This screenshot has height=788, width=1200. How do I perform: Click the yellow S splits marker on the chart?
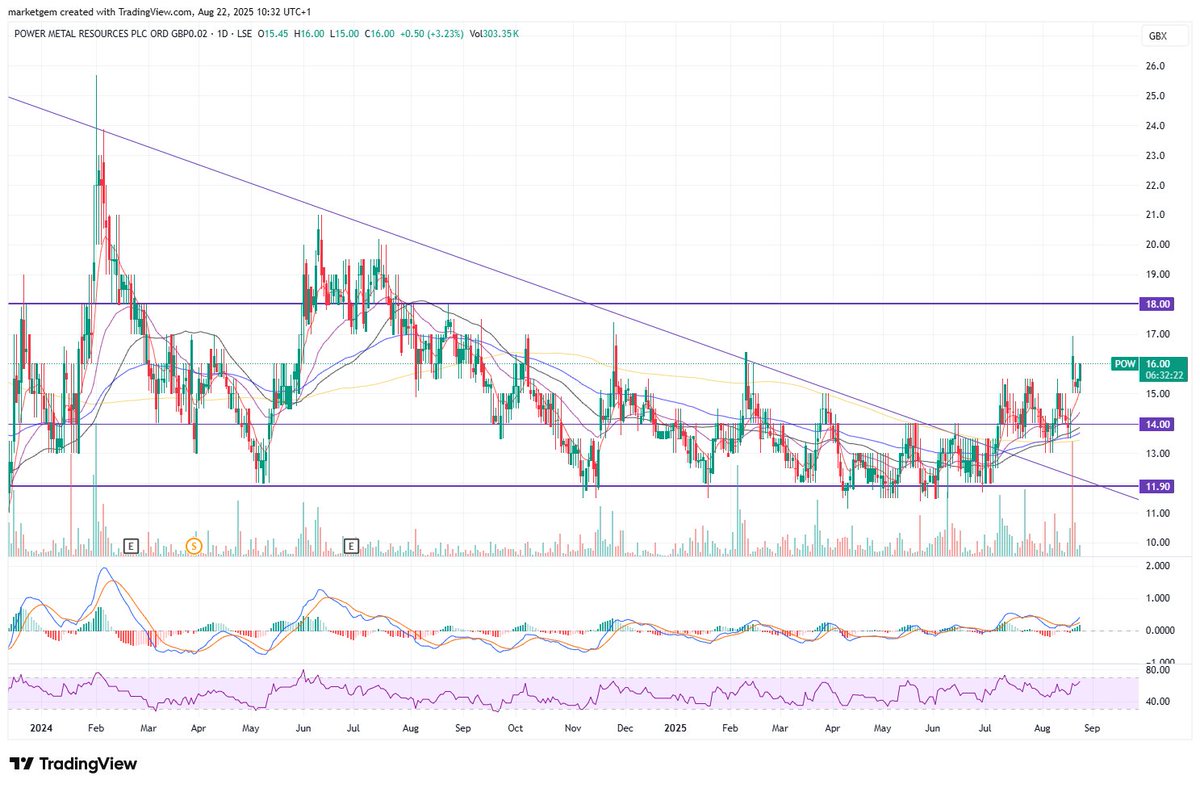196,546
